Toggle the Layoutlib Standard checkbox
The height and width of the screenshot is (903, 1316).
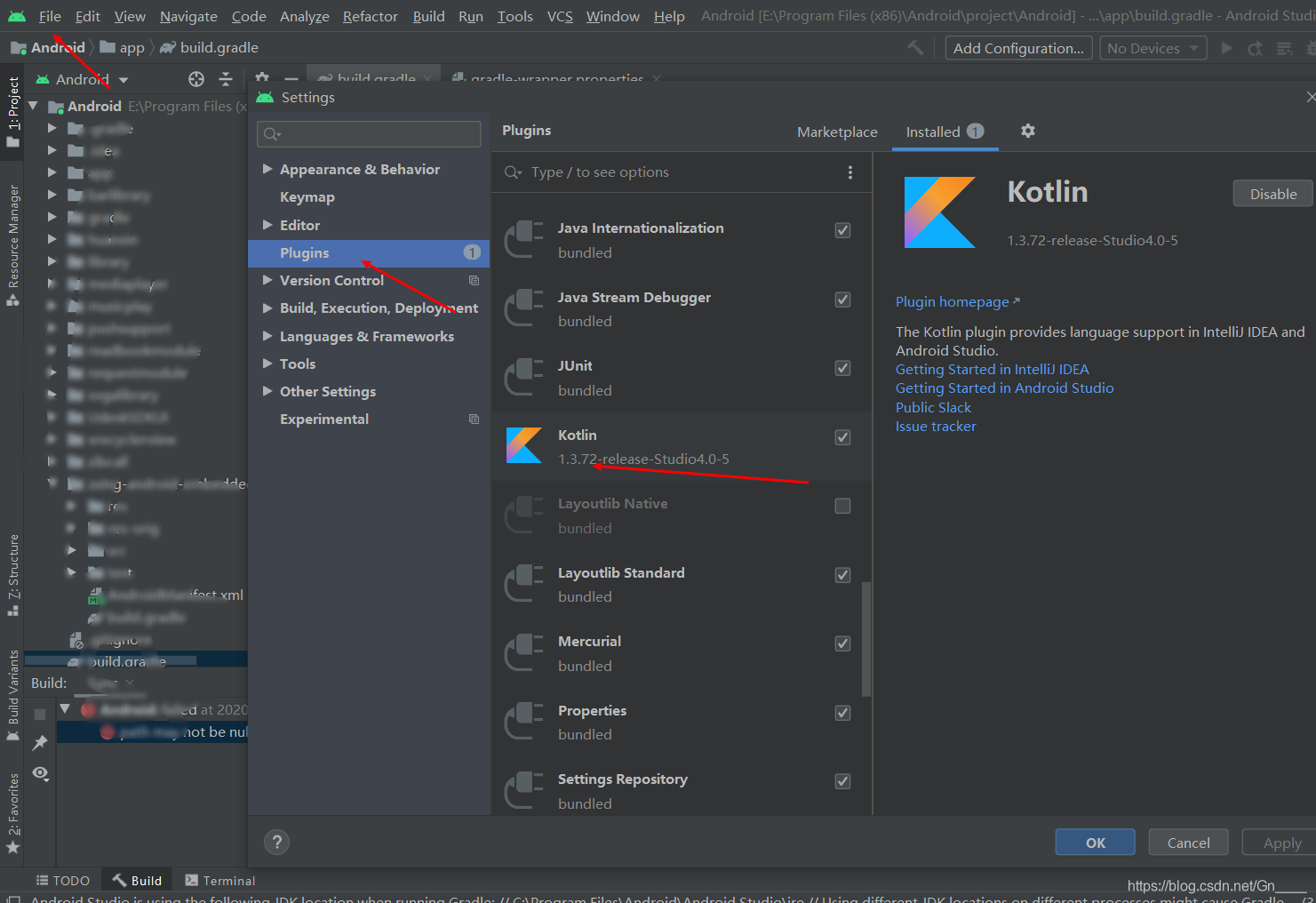pos(842,575)
